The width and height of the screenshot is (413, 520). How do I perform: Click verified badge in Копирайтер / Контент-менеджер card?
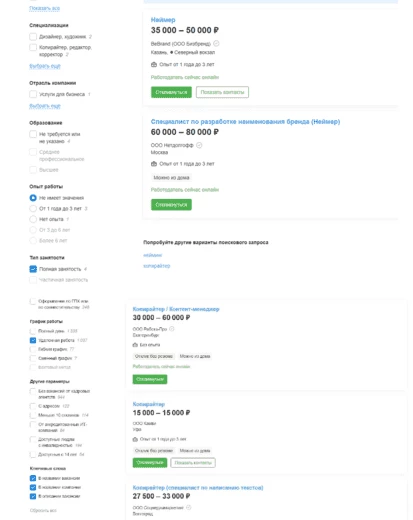[x=172, y=329]
